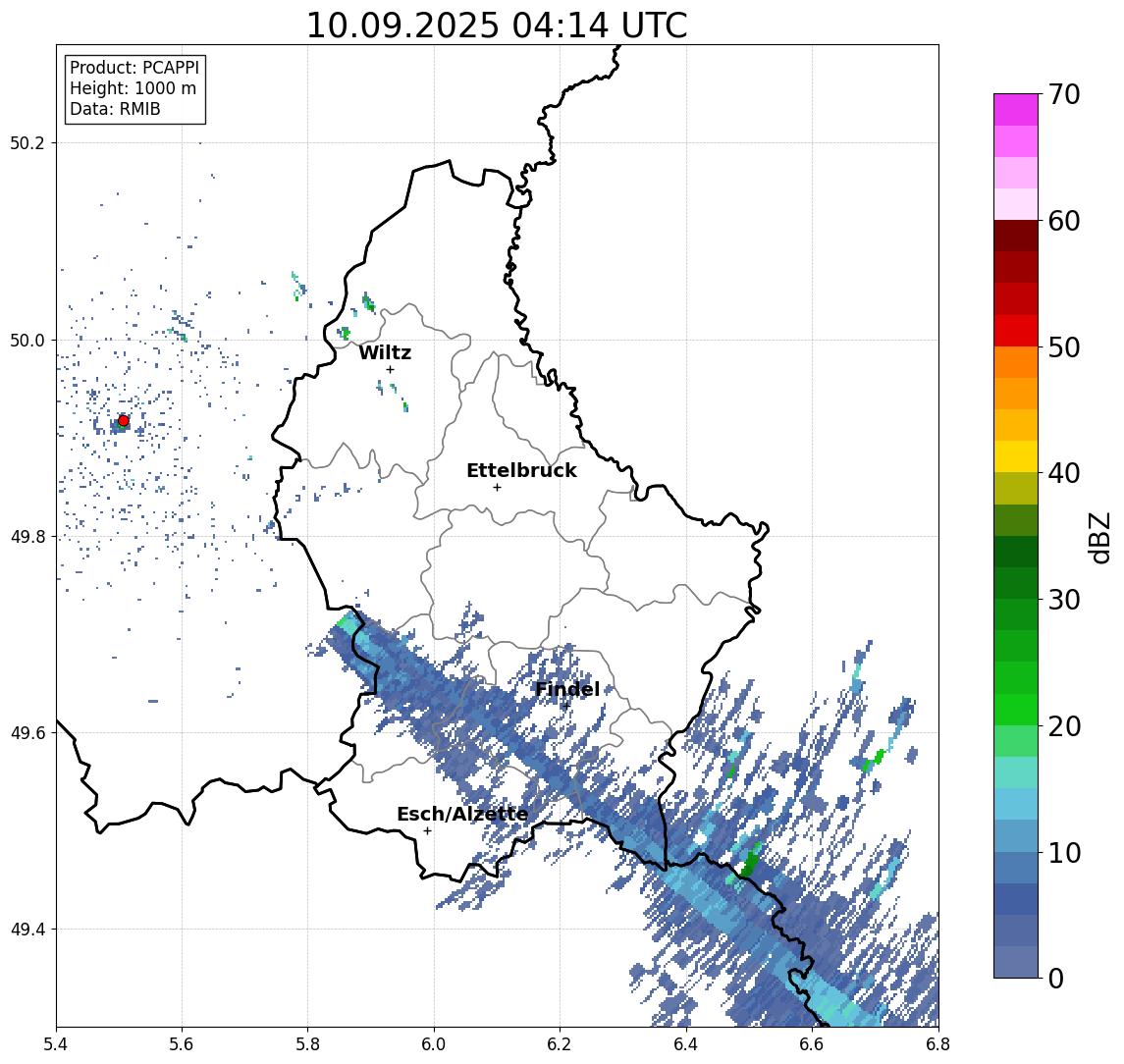This screenshot has width=1124, height=1064.
Task: Click the colorbar label 50
Action: (1064, 347)
